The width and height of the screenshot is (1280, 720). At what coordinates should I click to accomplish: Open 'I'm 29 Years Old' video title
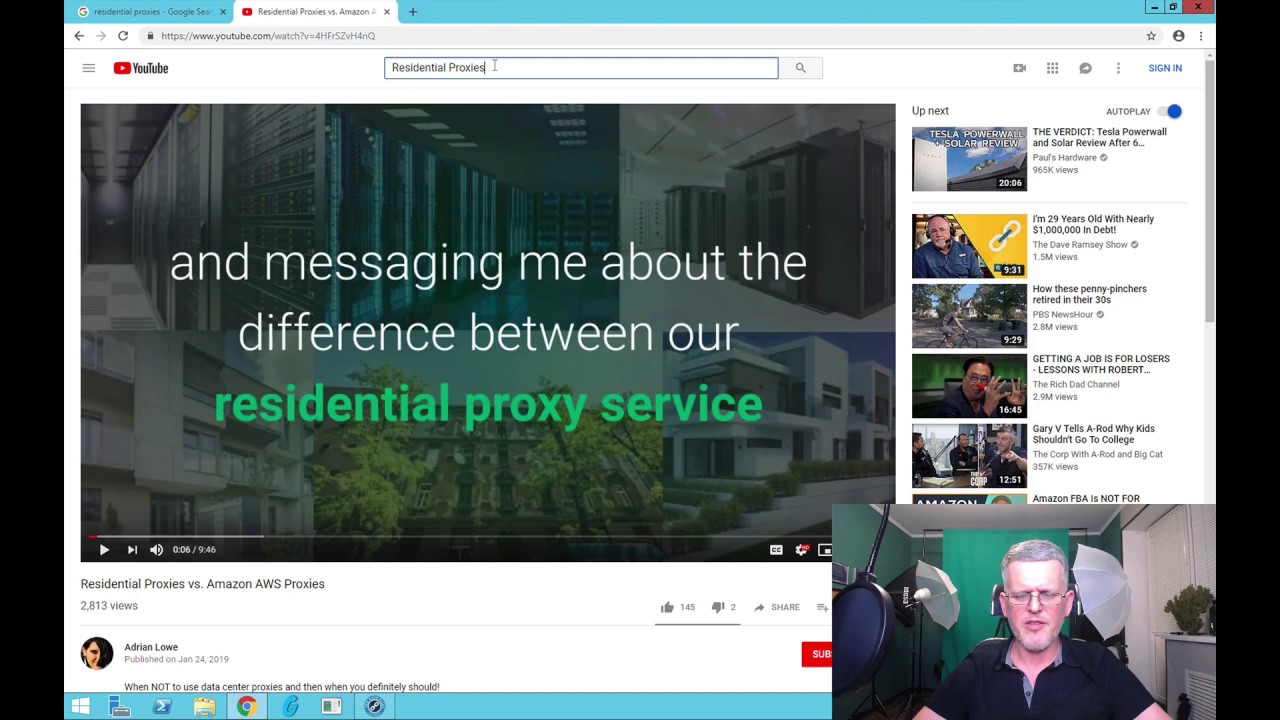[x=1093, y=224]
